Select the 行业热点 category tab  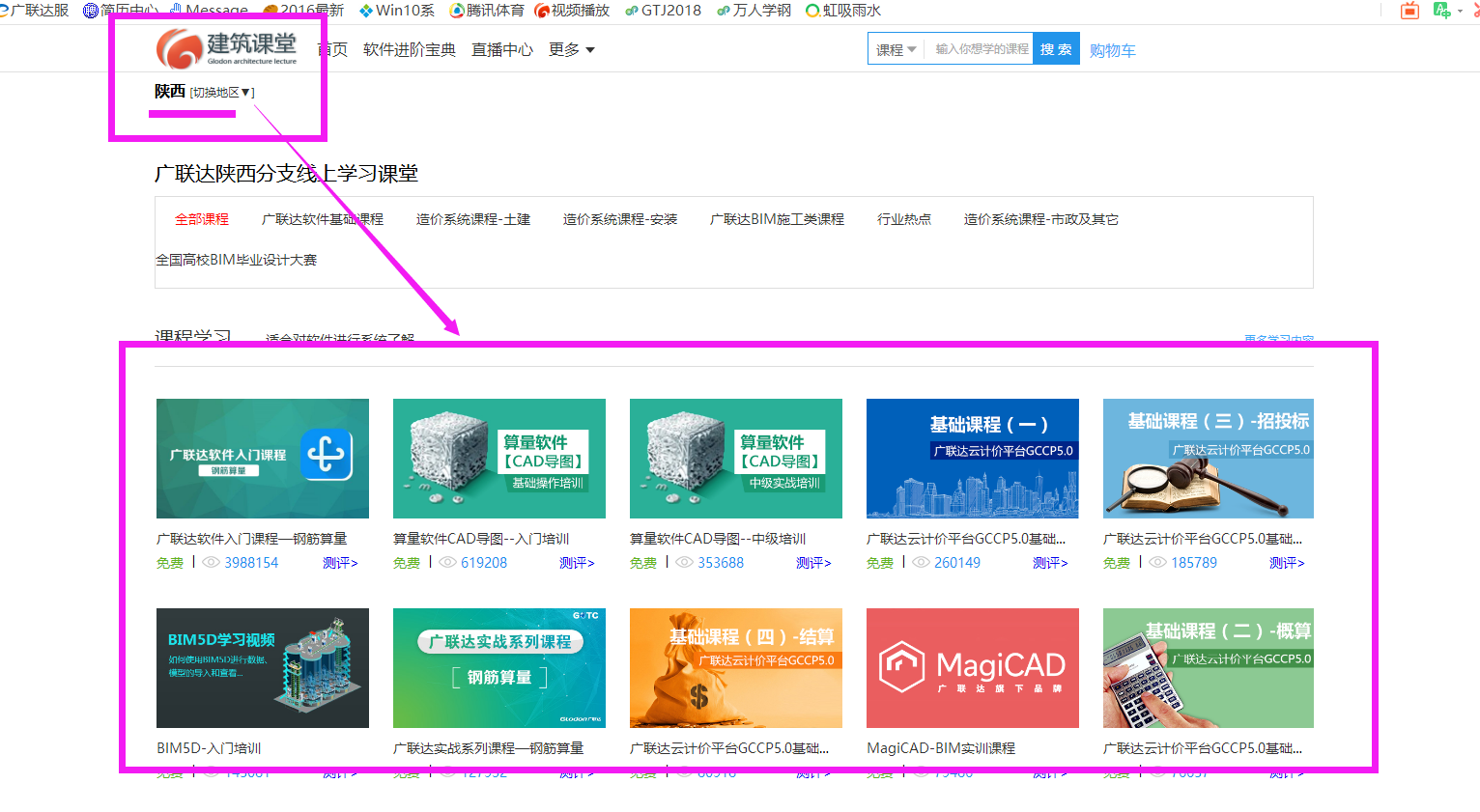coord(904,219)
